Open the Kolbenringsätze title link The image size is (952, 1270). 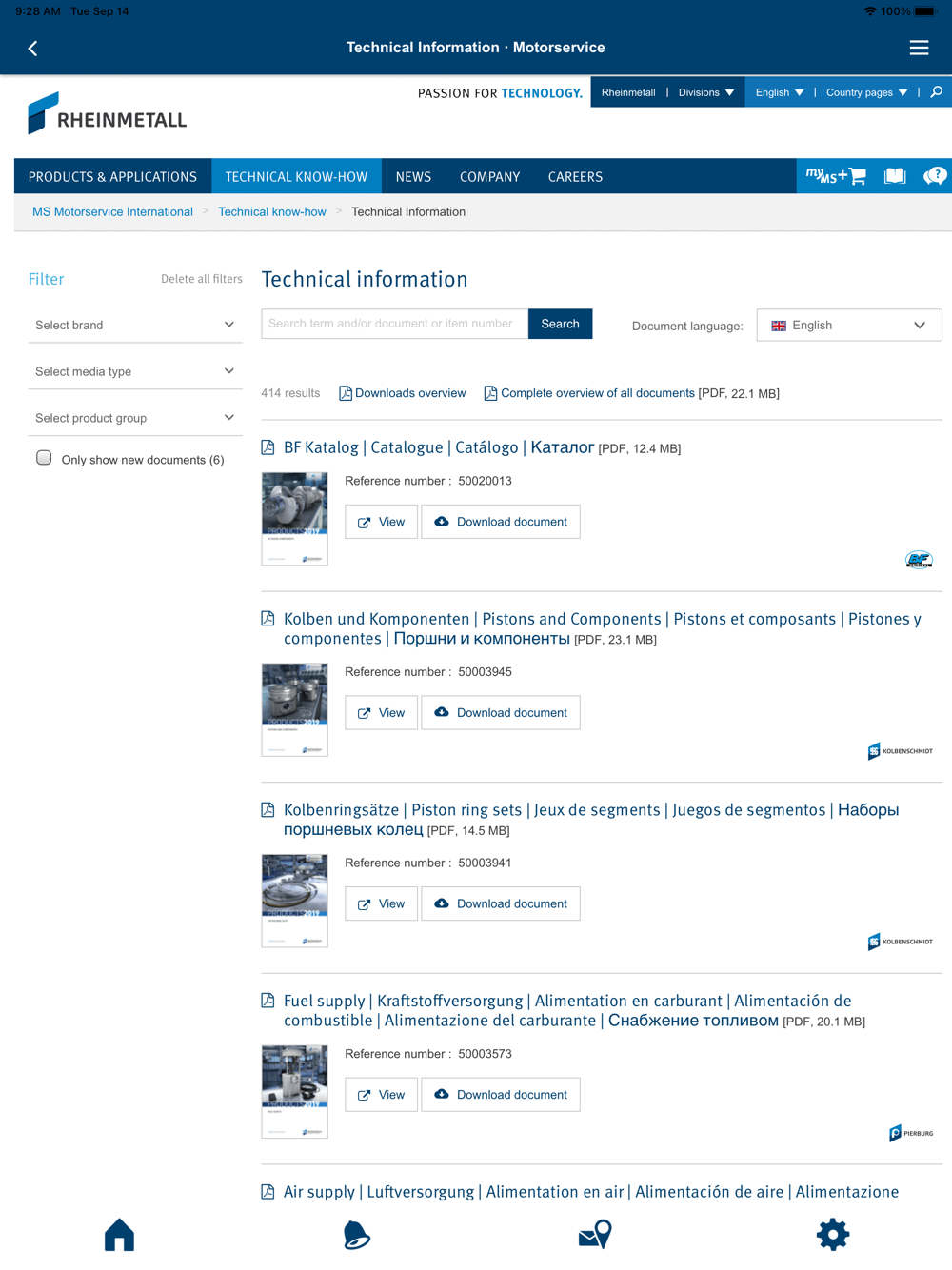point(591,820)
